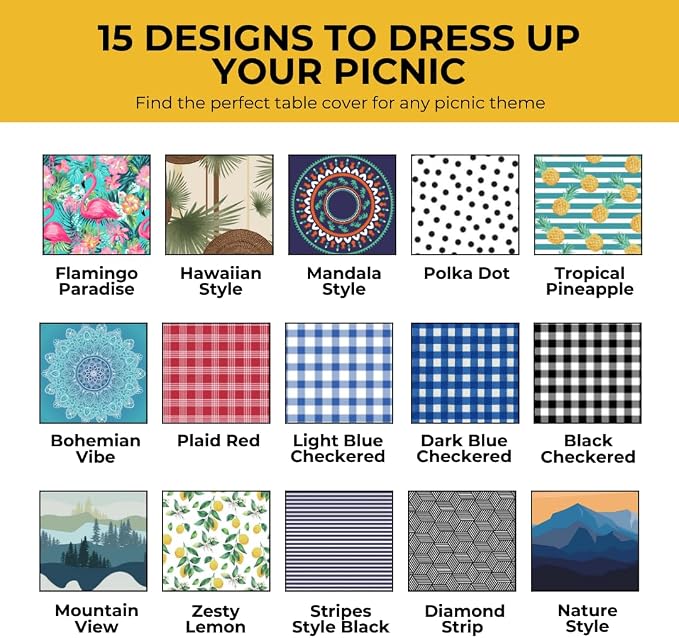The height and width of the screenshot is (638, 679).
Task: Select the Bohemian Vibe teal mandala
Action: tap(93, 373)
